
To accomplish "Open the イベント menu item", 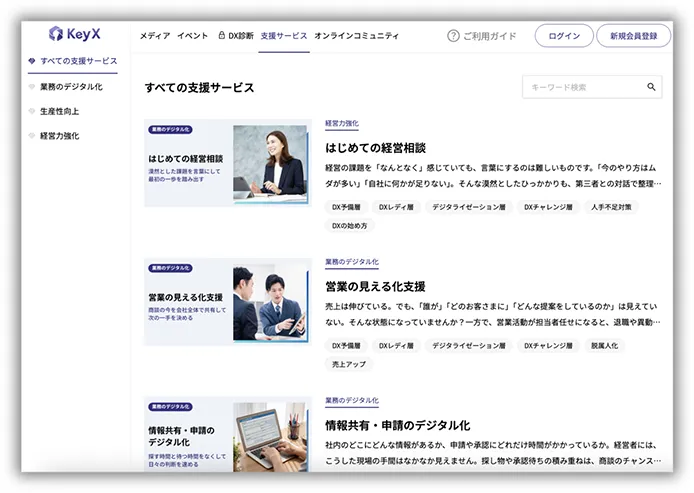I will click(193, 36).
